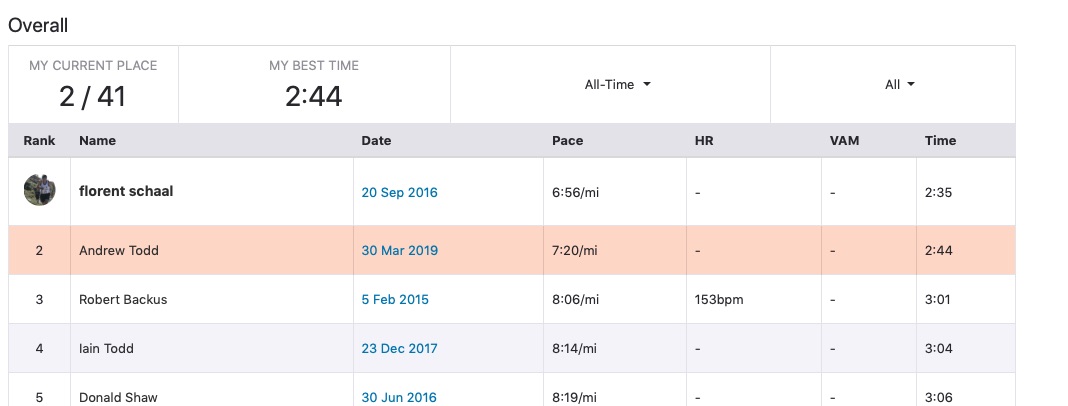Click Iain Todd's name
Viewport: 1068px width, 406px height.
tap(106, 349)
